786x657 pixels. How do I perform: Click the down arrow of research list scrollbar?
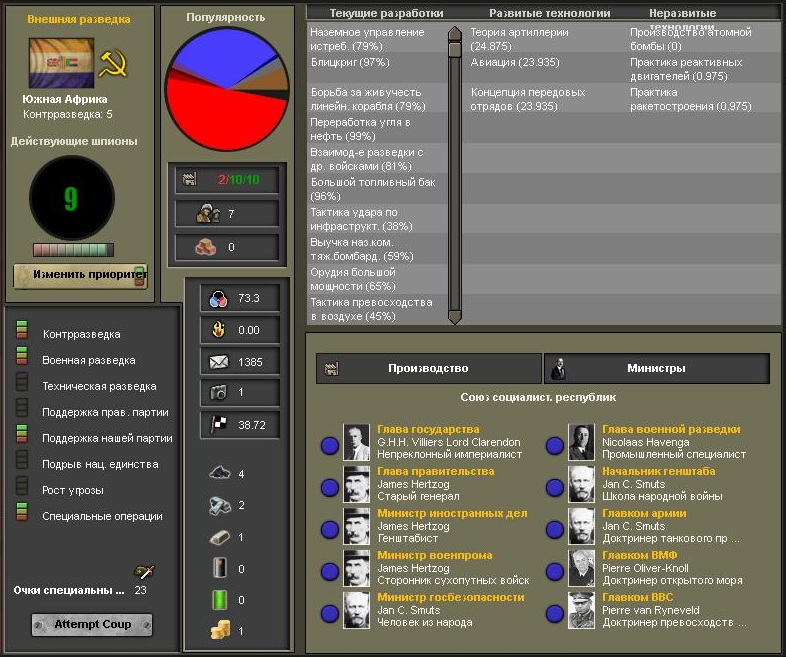point(455,317)
